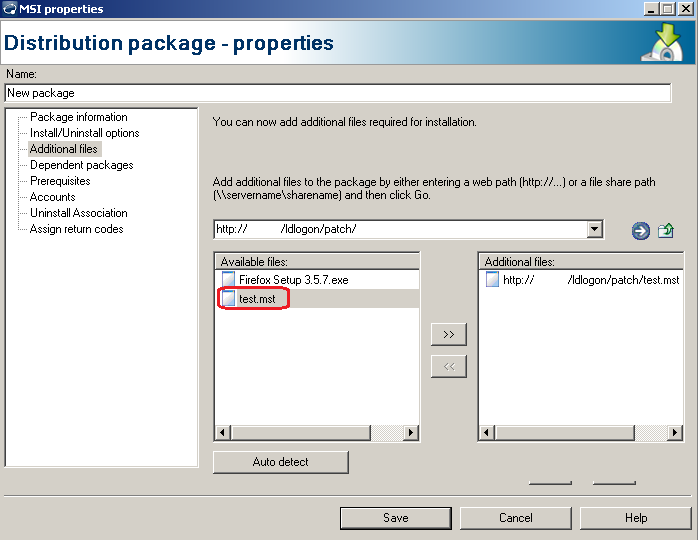The height and width of the screenshot is (540, 698).
Task: Click the >> add files button
Action: pyautogui.click(x=448, y=334)
